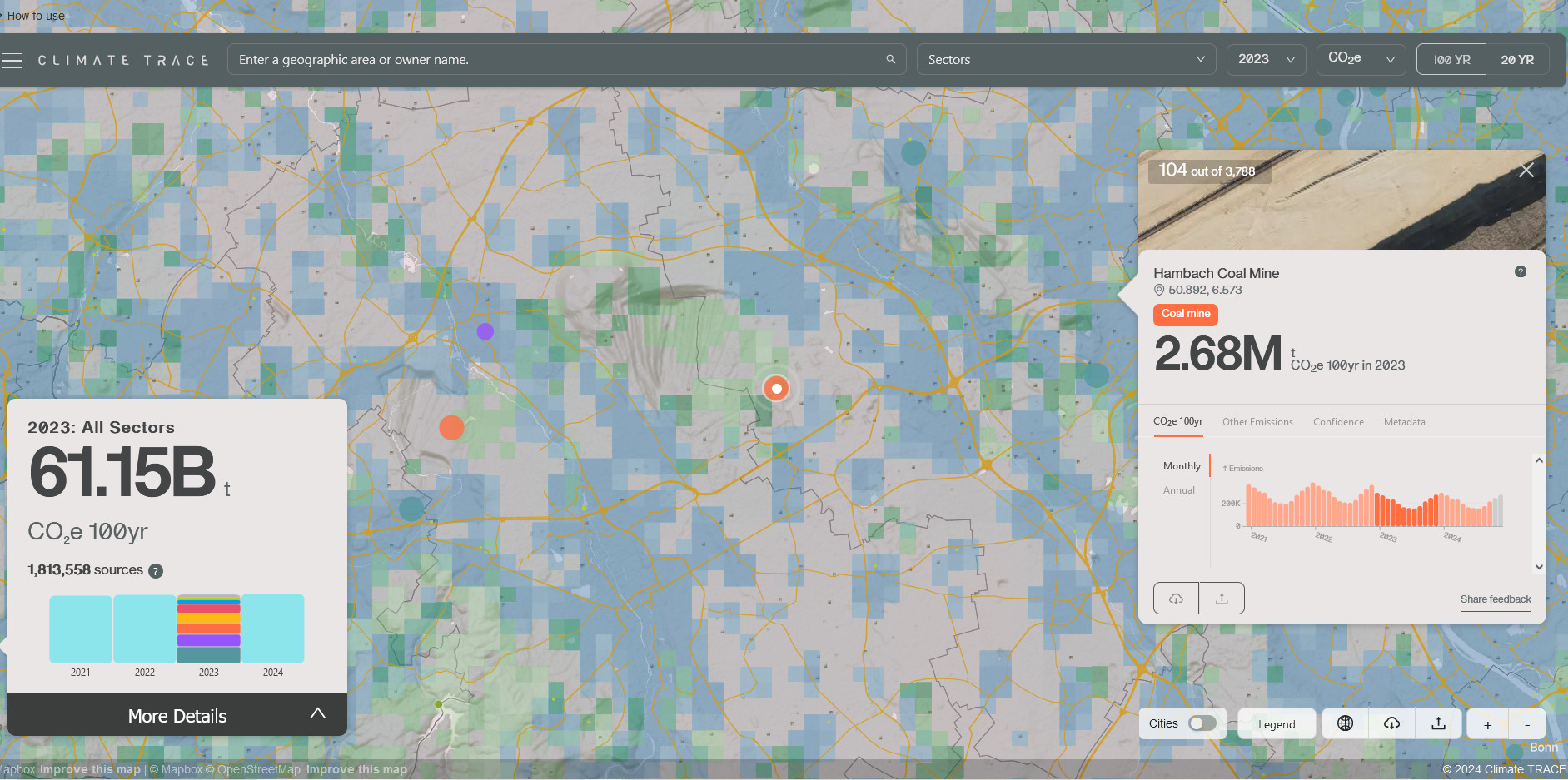Image resolution: width=1568 pixels, height=780 pixels.
Task: Toggle the Cities switch
Action: tap(1202, 723)
